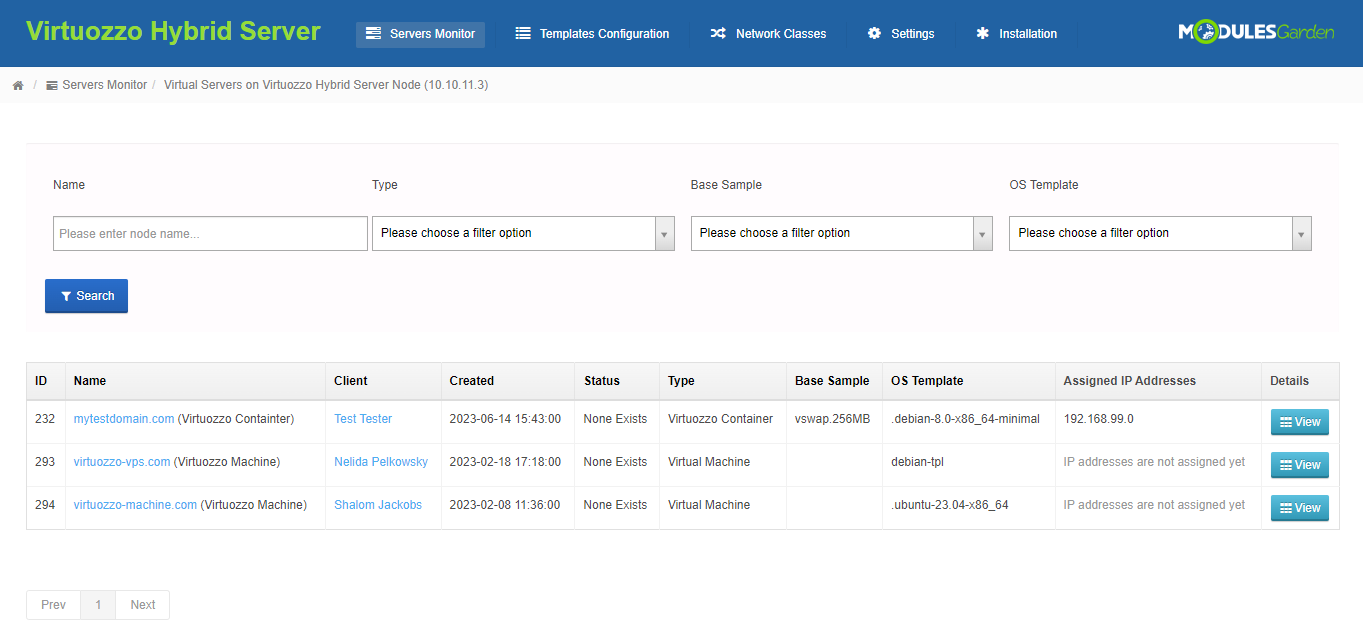
Task: Click the home icon in the breadcrumb
Action: click(x=18, y=85)
